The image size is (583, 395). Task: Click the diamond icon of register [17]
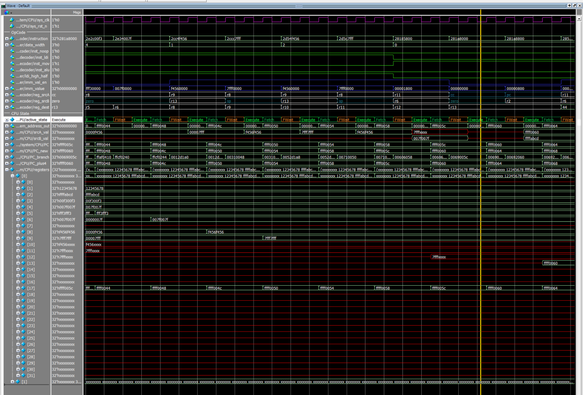pyautogui.click(x=23, y=288)
